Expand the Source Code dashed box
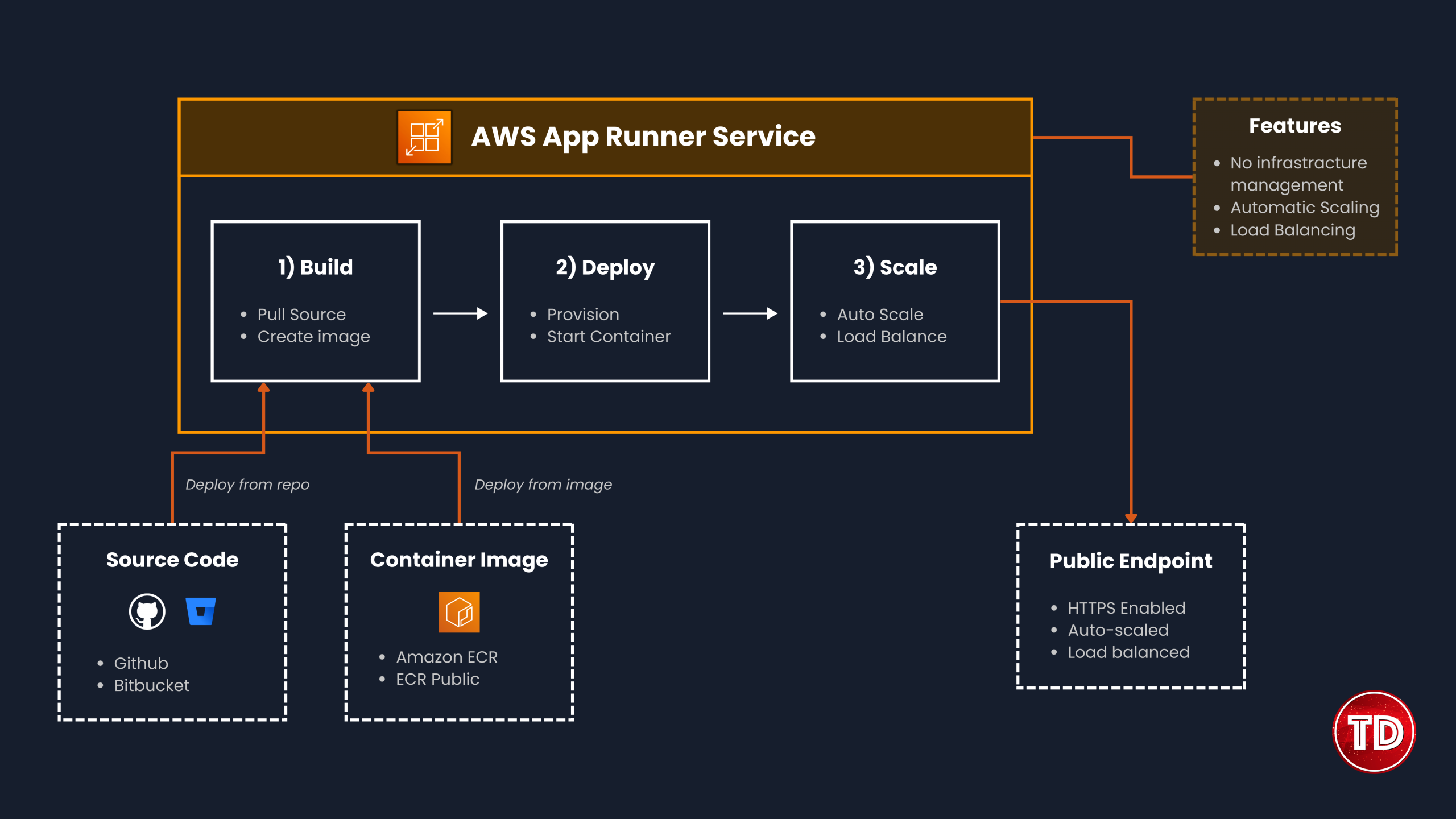1456x819 pixels. (172, 623)
